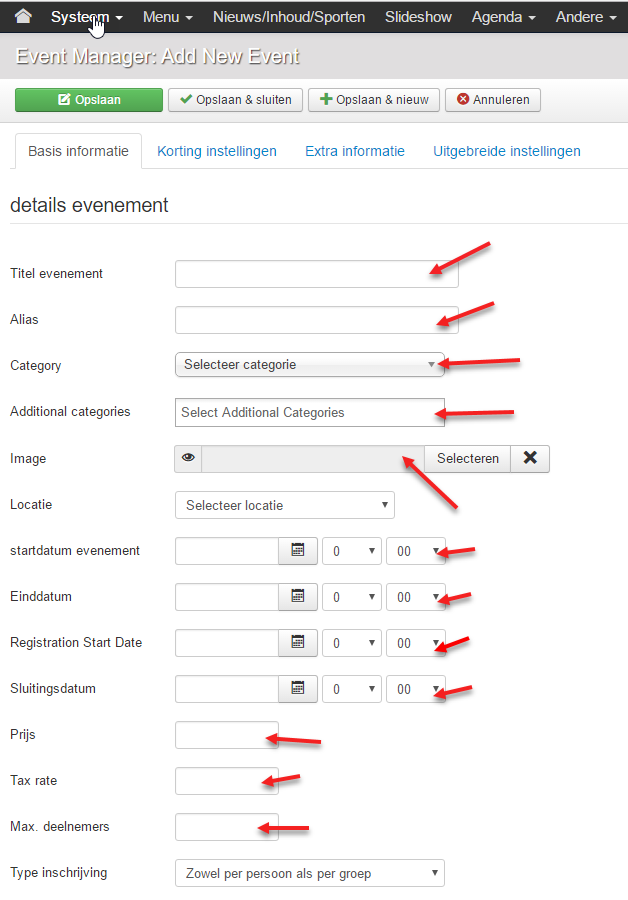
Task: Clear the Image field with X button
Action: 530,459
